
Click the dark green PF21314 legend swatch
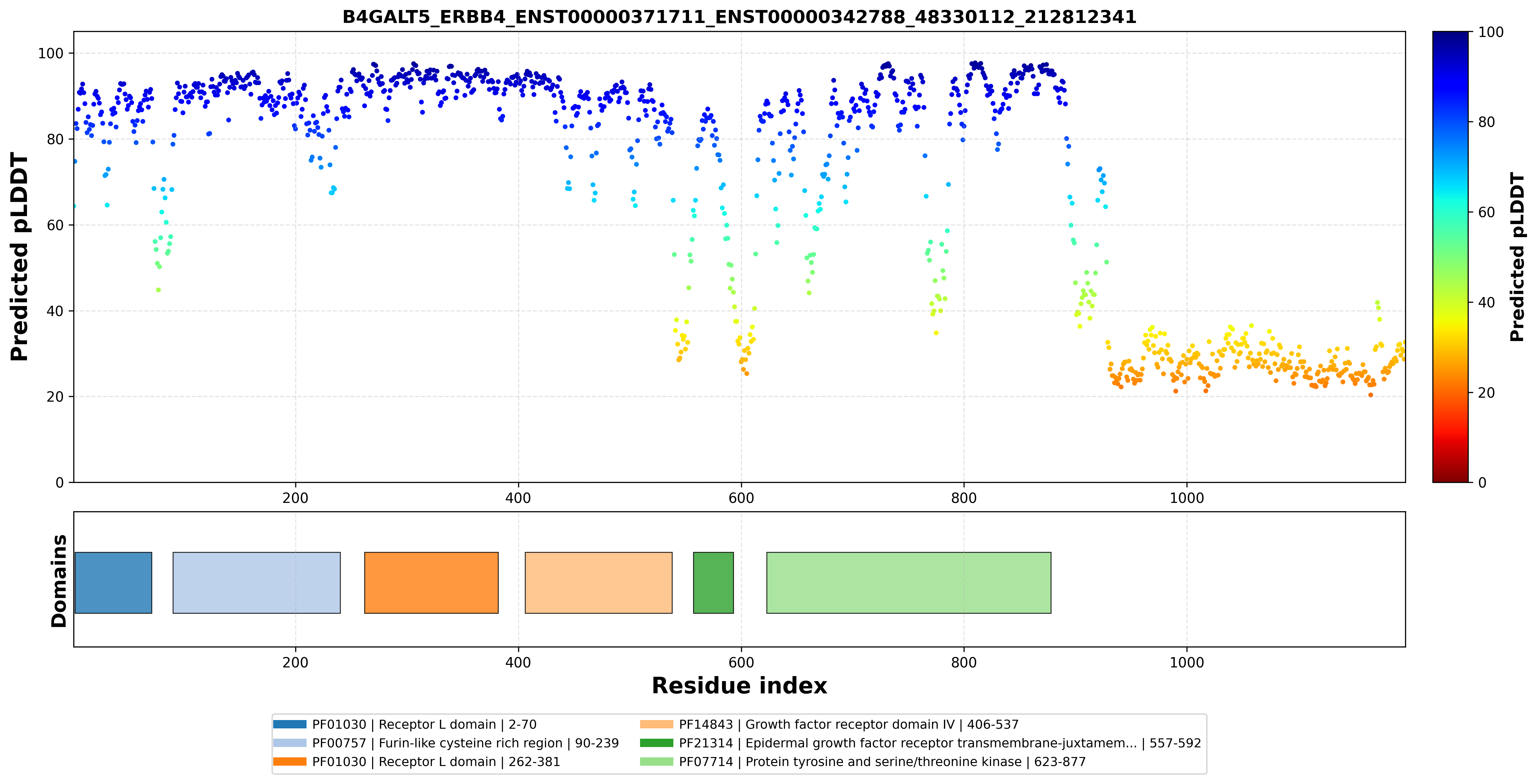(x=656, y=743)
